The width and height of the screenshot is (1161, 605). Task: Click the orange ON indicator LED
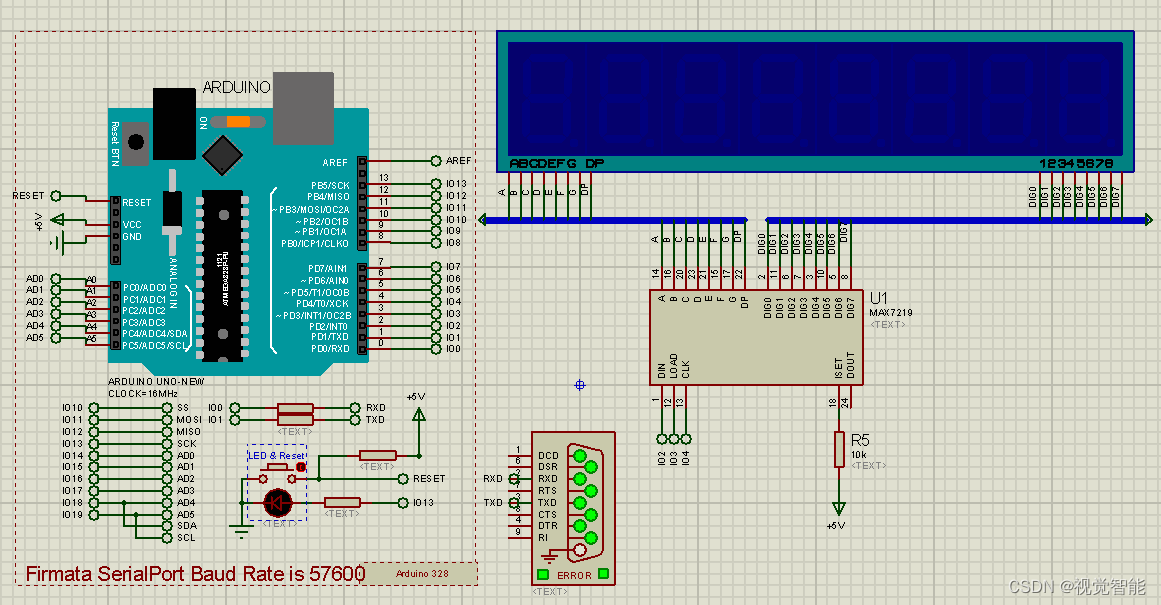click(238, 122)
